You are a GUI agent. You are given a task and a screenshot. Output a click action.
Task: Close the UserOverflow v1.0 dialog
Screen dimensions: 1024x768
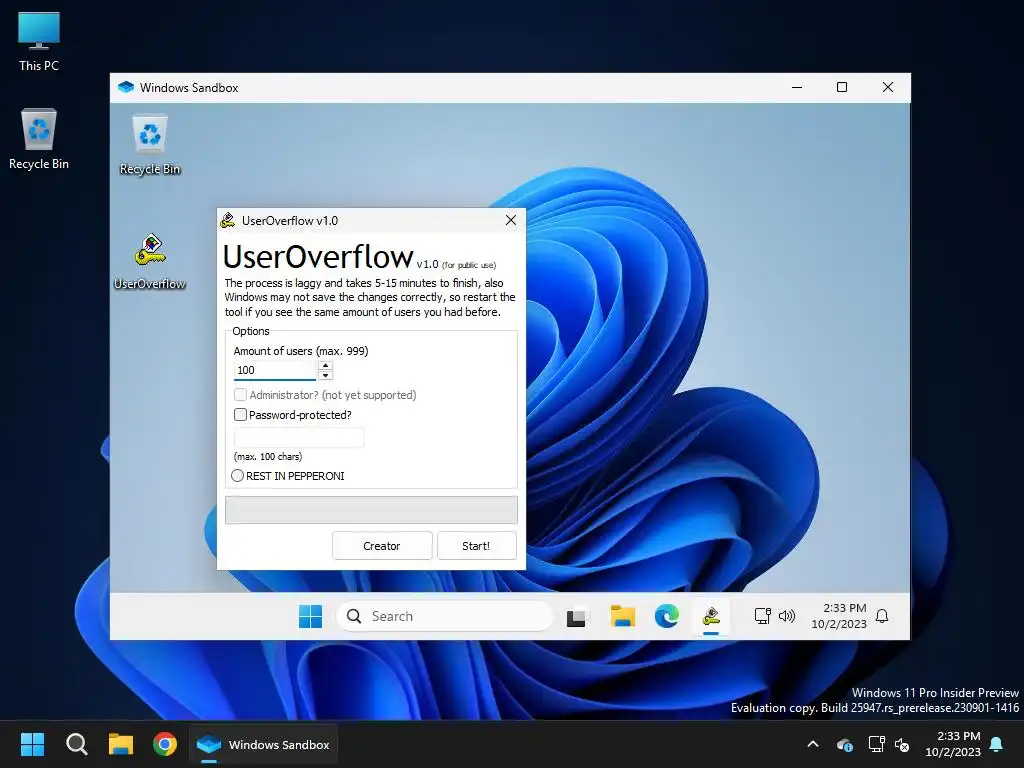511,220
